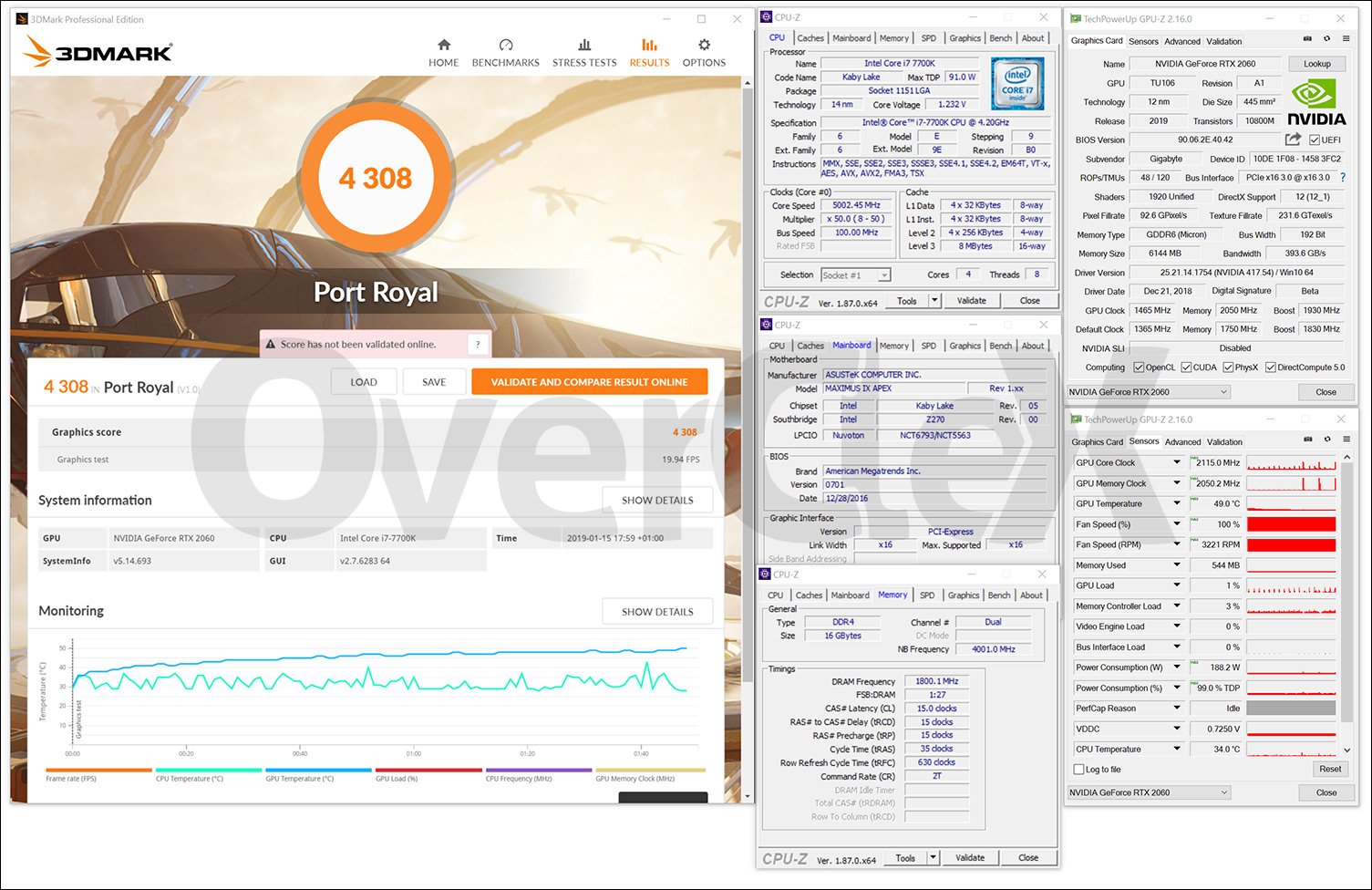Open the Options gear in 3DMark
The width and height of the screenshot is (1372, 890).
pyautogui.click(x=704, y=45)
